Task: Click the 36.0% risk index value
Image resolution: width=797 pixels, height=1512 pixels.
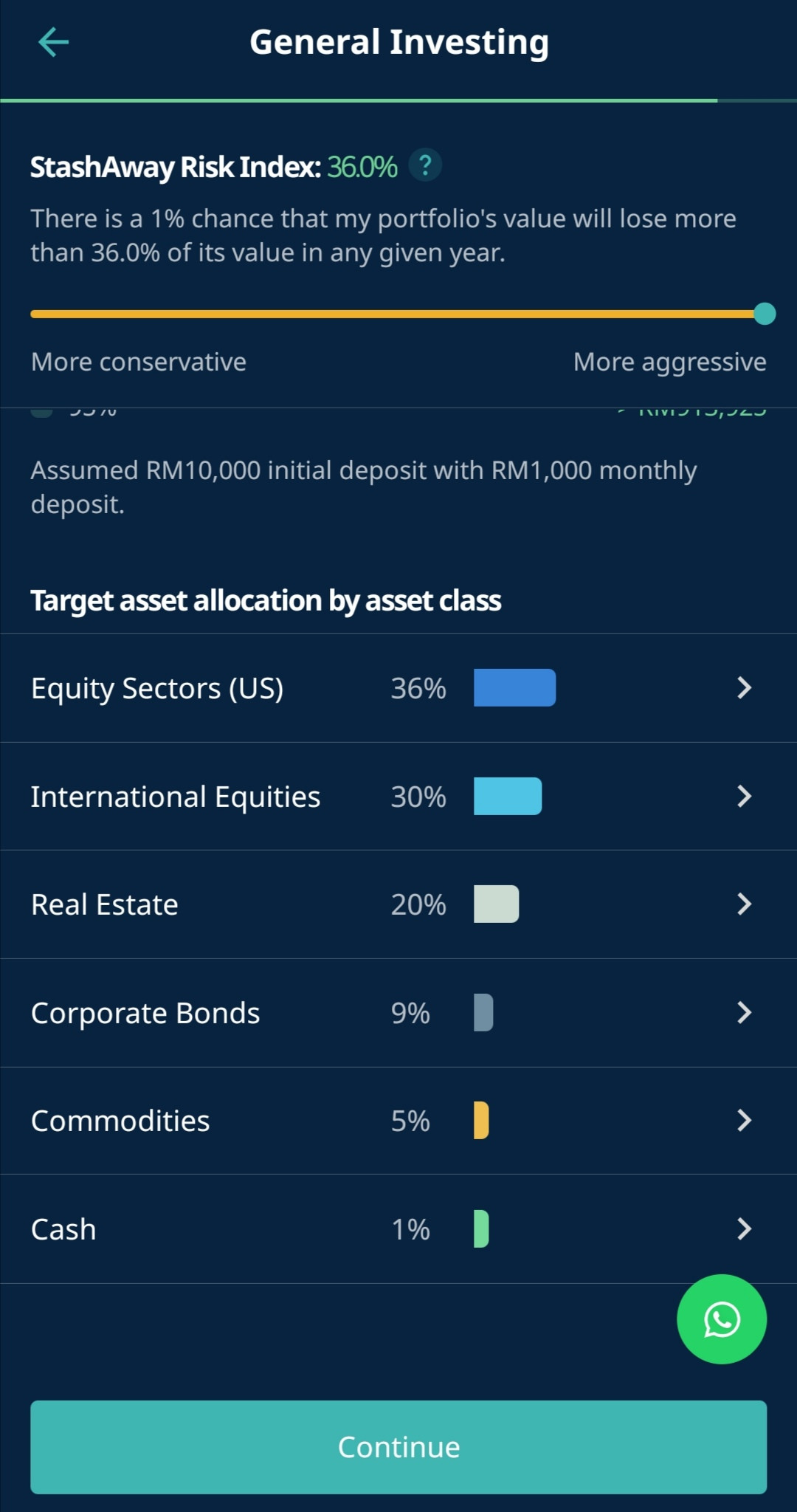Action: (x=362, y=167)
